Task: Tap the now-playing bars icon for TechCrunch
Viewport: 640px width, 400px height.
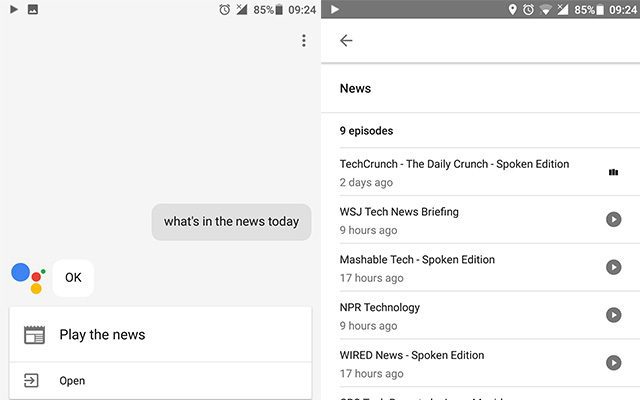Action: tap(613, 172)
